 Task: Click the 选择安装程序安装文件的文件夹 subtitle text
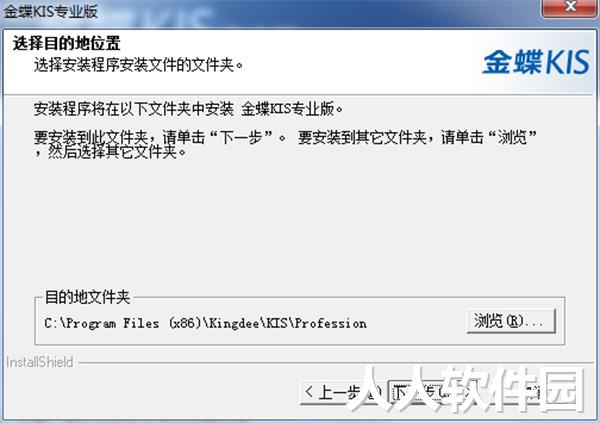[x=139, y=65]
